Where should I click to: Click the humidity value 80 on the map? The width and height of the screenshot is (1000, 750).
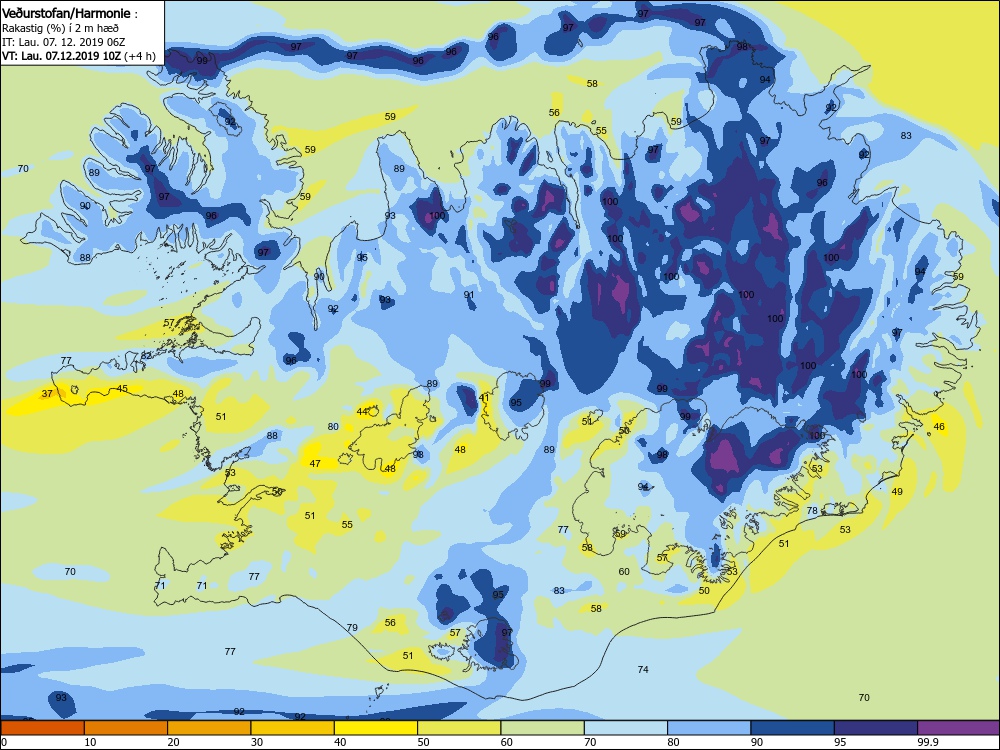click(333, 427)
